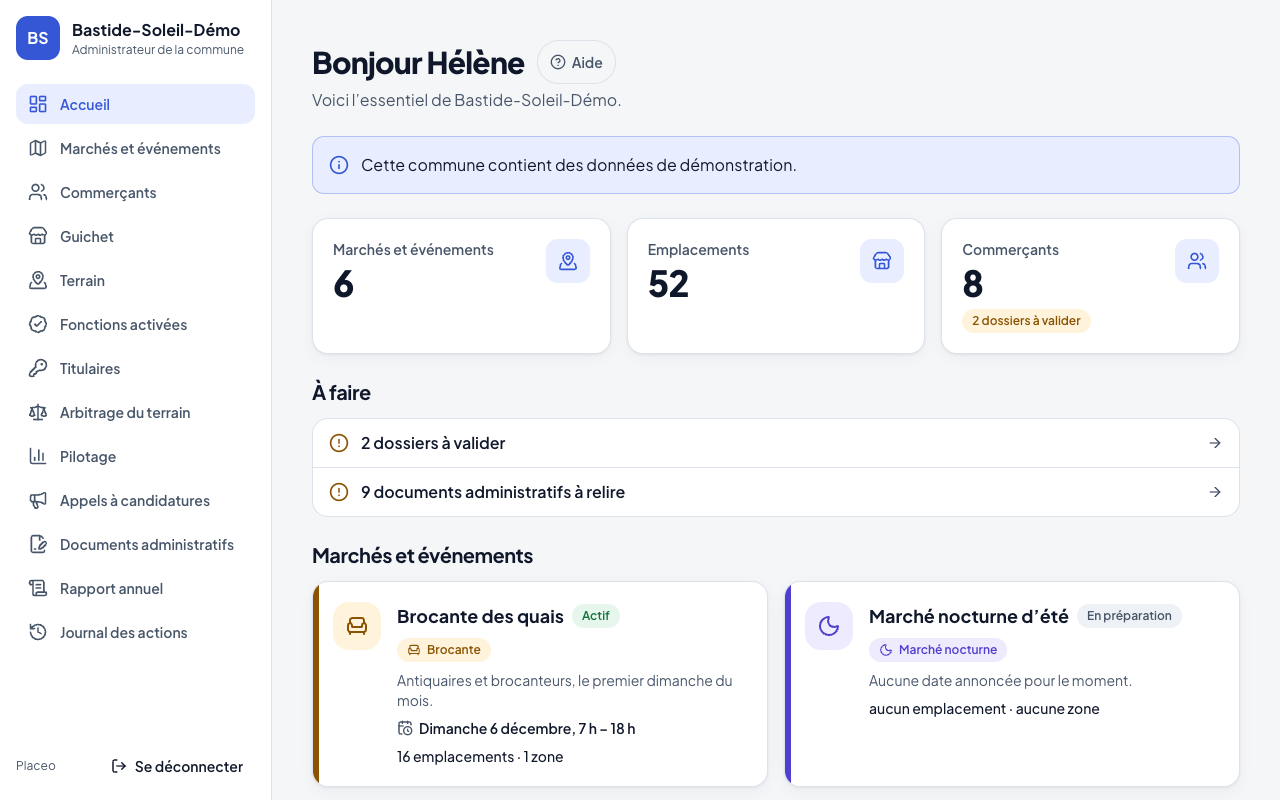Select Fonctions activées in navigation
The height and width of the screenshot is (800, 1280).
(135, 324)
